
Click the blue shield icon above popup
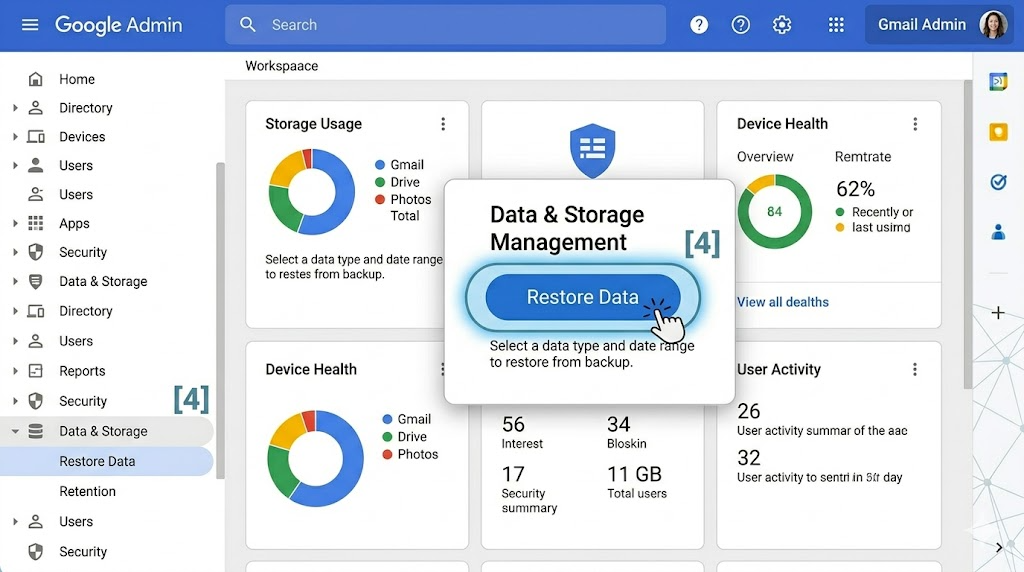592,150
